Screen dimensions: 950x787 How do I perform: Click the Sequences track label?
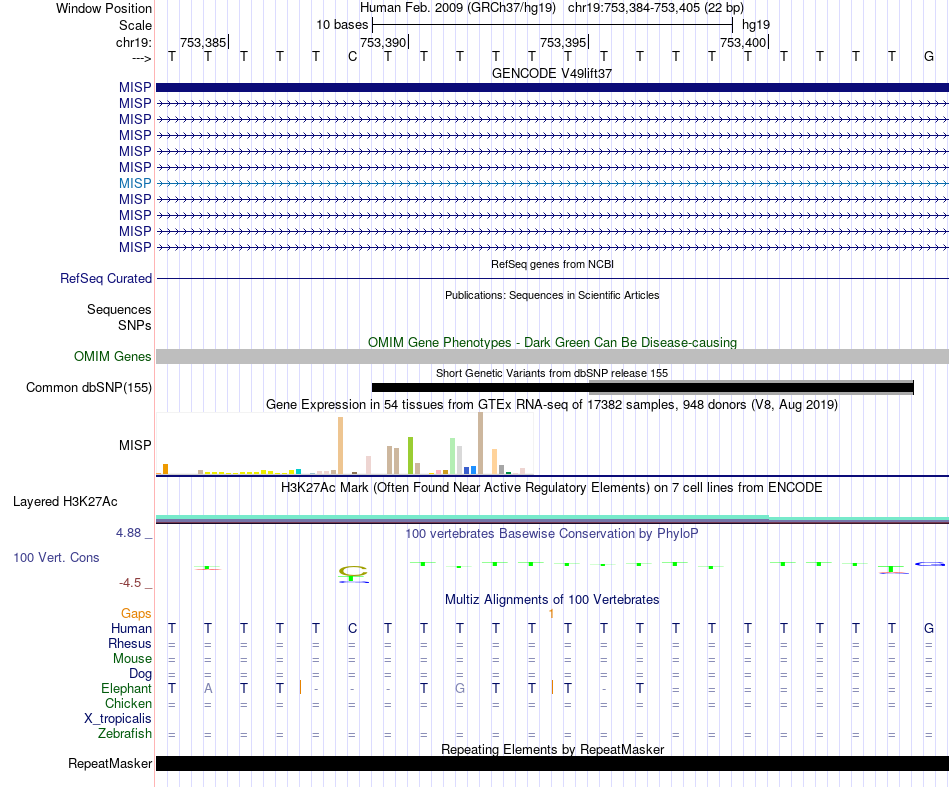[119, 310]
